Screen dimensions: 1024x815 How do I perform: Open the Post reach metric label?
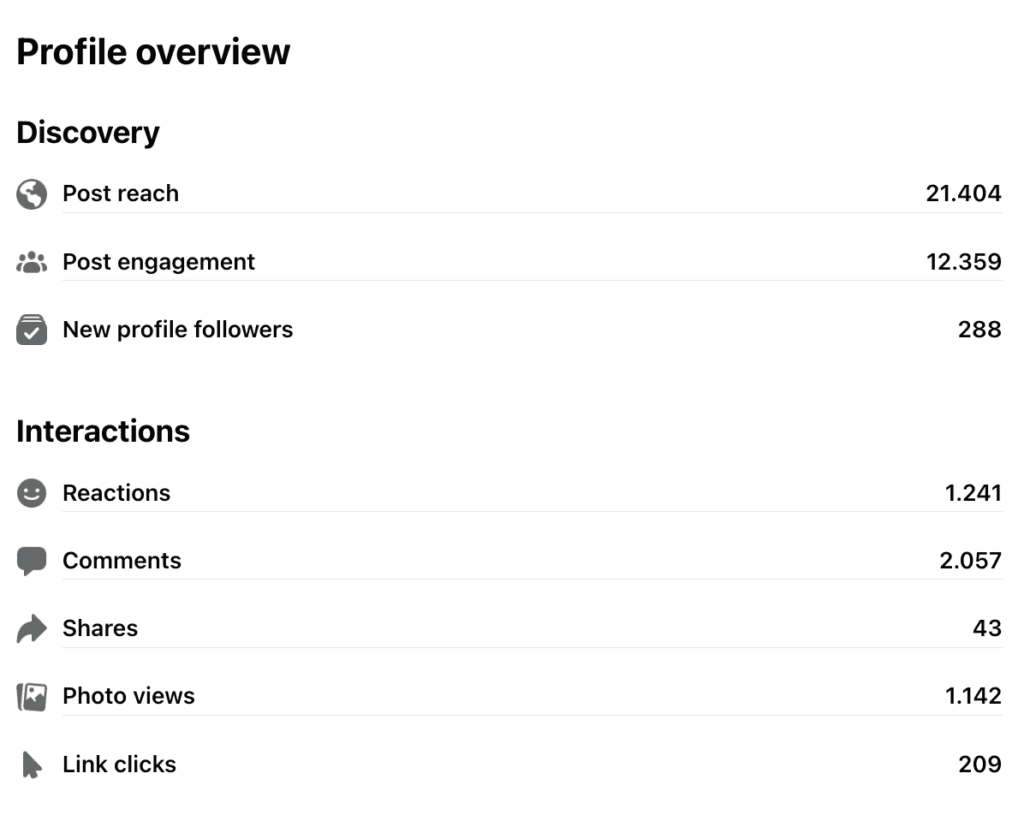(121, 193)
